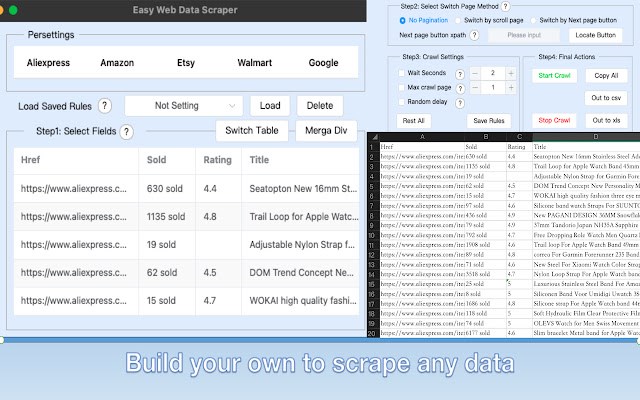Viewport: 640px width, 400px height.
Task: Select spreadsheet row 20 header
Action: (373, 333)
